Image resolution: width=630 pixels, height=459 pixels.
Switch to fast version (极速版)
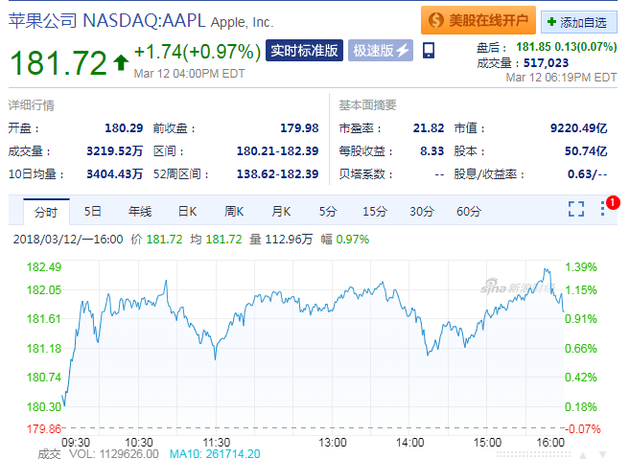click(x=380, y=50)
